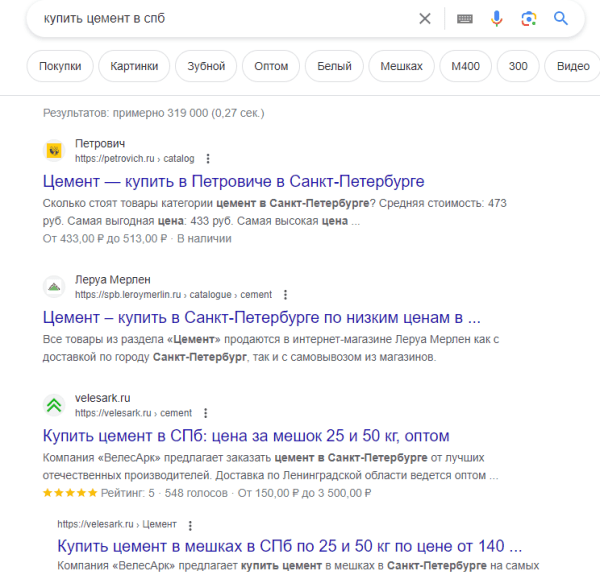Submit search with the magnifying glass icon
Viewport: 600px width, 575px height.
561,18
